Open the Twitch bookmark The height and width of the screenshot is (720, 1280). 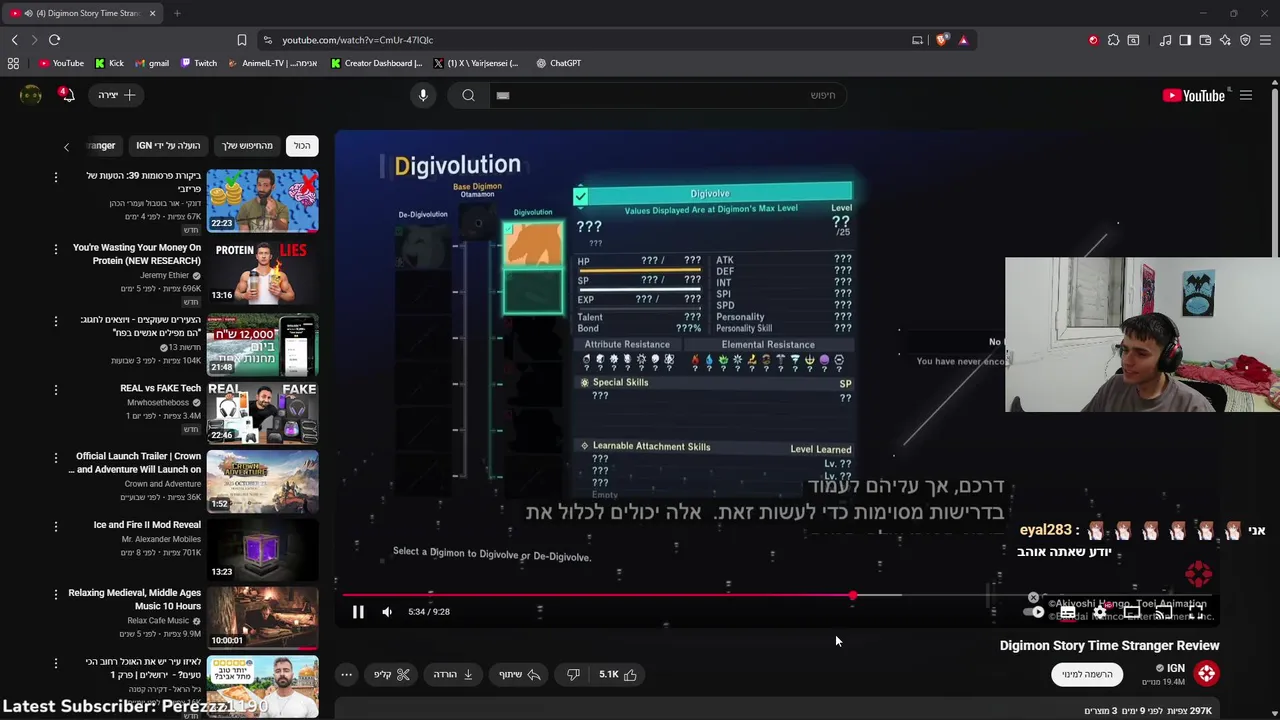[198, 63]
